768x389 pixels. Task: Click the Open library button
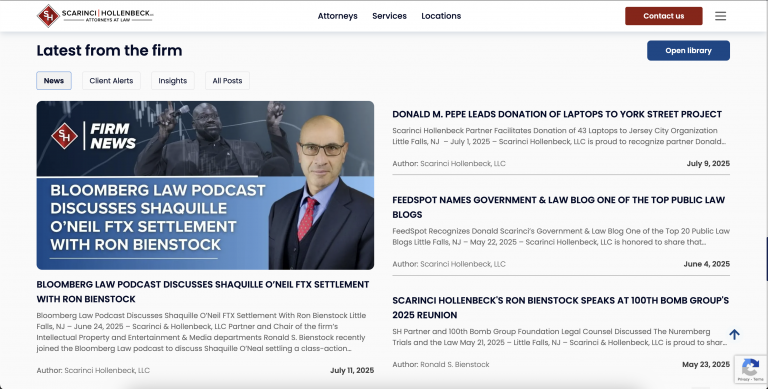coord(688,50)
